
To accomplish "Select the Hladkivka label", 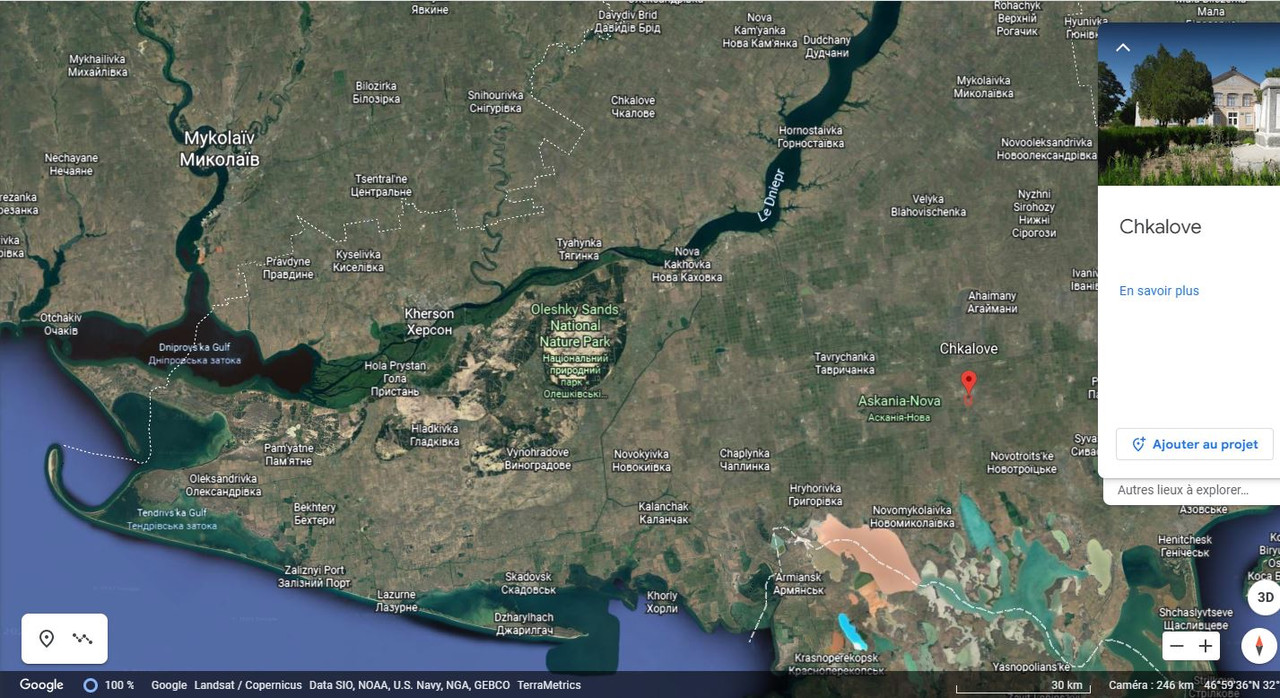I will [x=435, y=435].
